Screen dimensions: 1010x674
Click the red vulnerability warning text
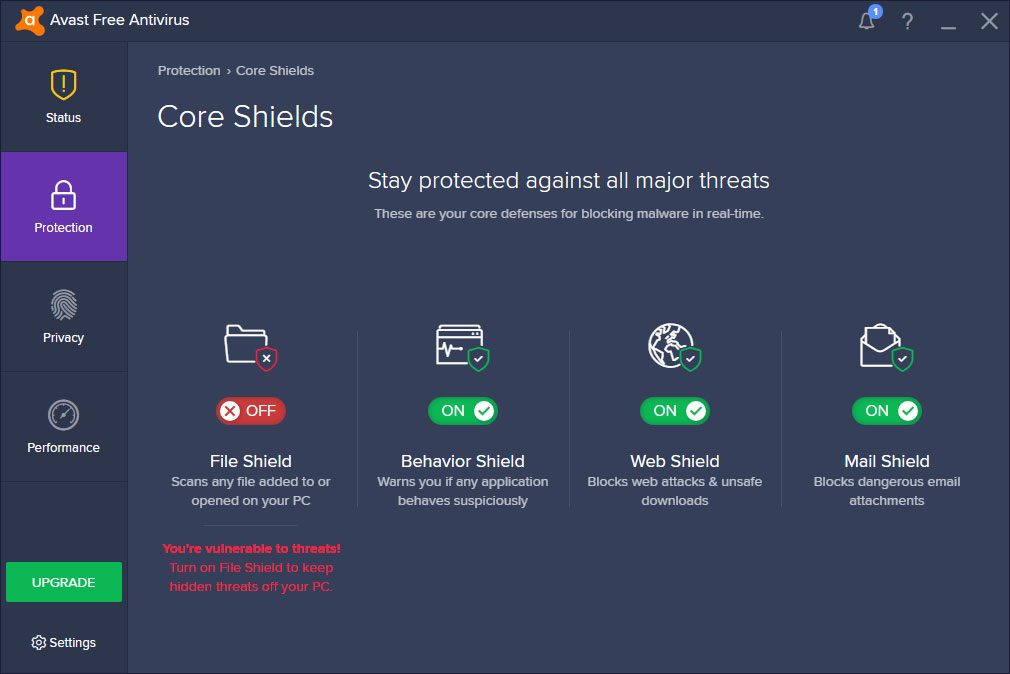tap(250, 570)
